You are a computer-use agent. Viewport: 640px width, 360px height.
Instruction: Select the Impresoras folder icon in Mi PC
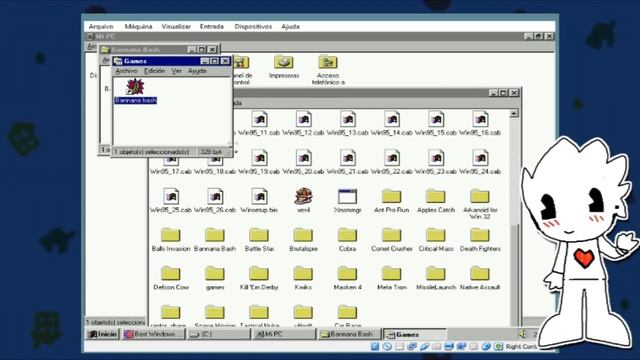click(x=284, y=62)
